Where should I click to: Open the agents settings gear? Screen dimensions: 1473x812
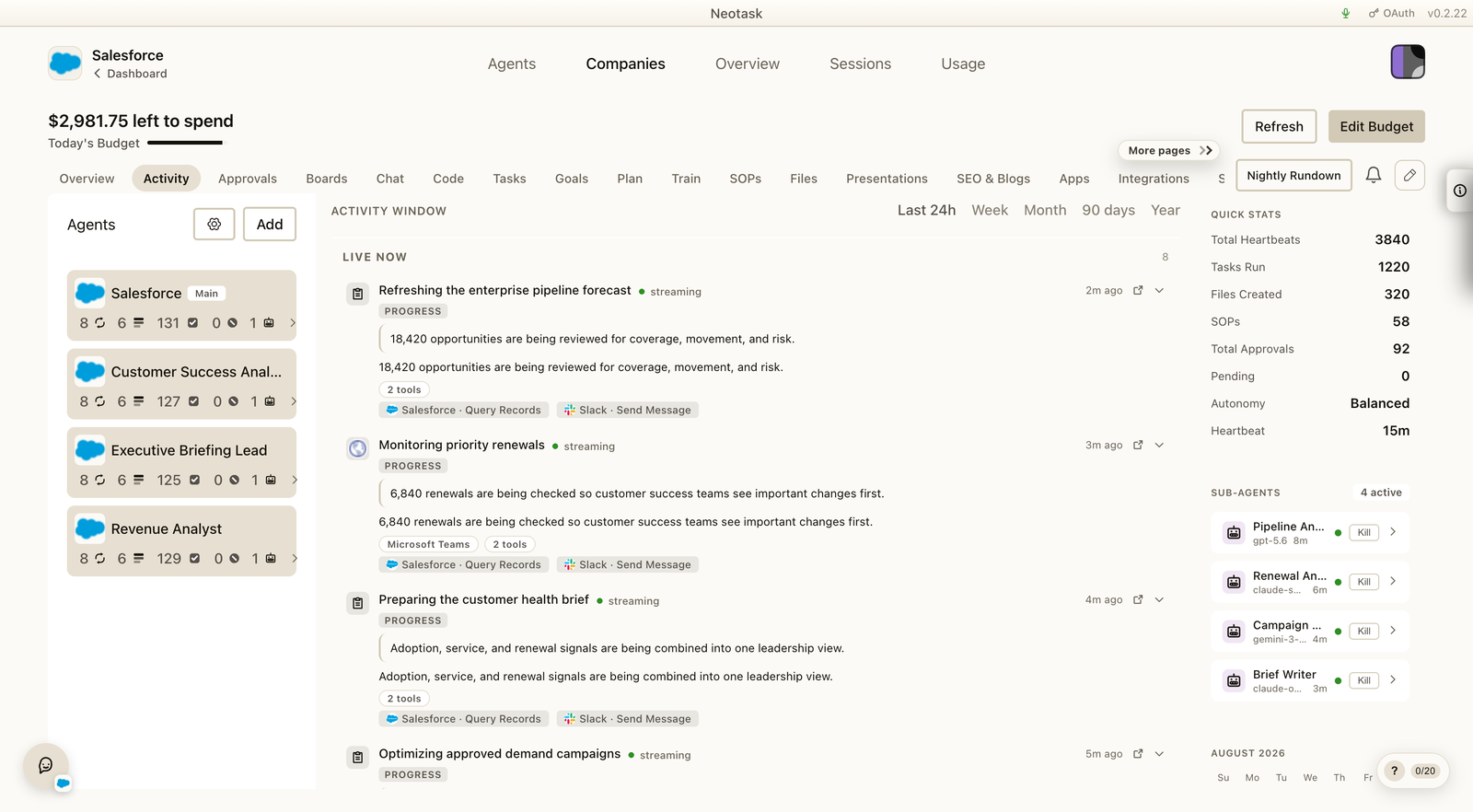pos(215,224)
